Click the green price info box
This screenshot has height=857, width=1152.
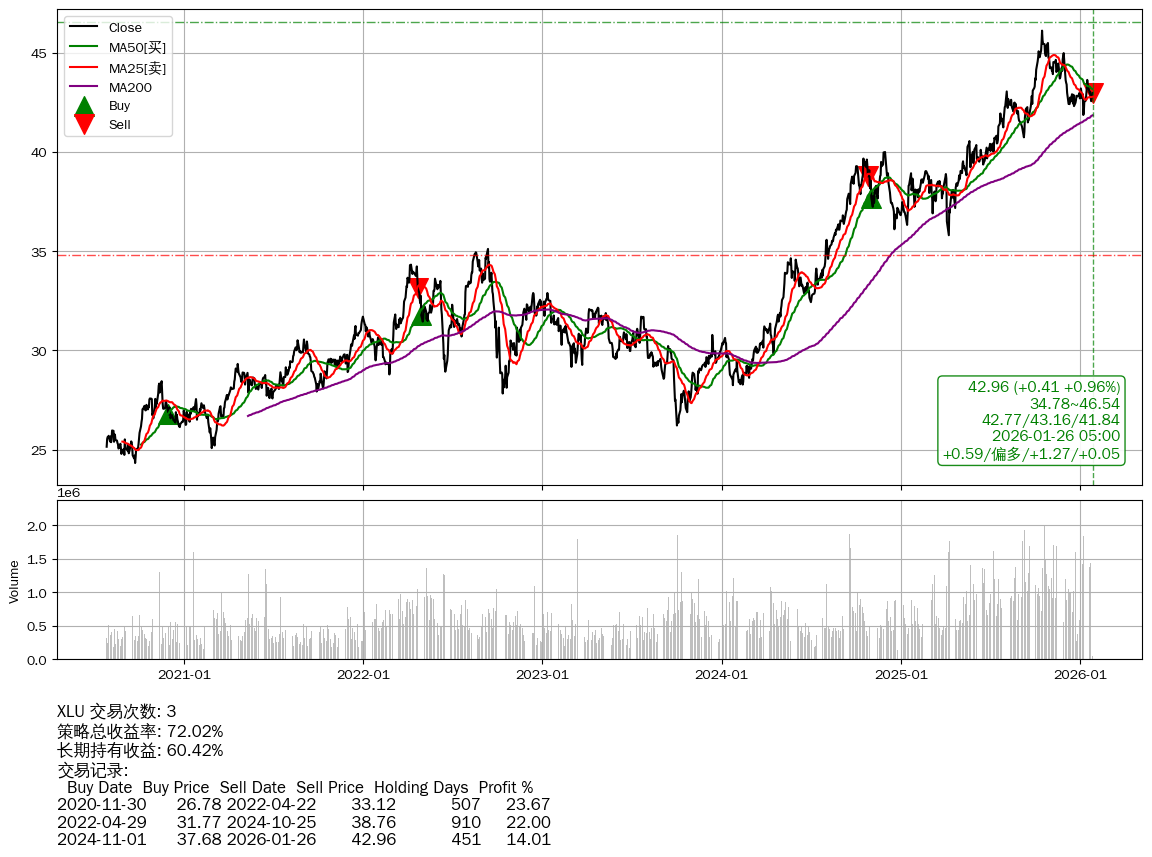1031,420
